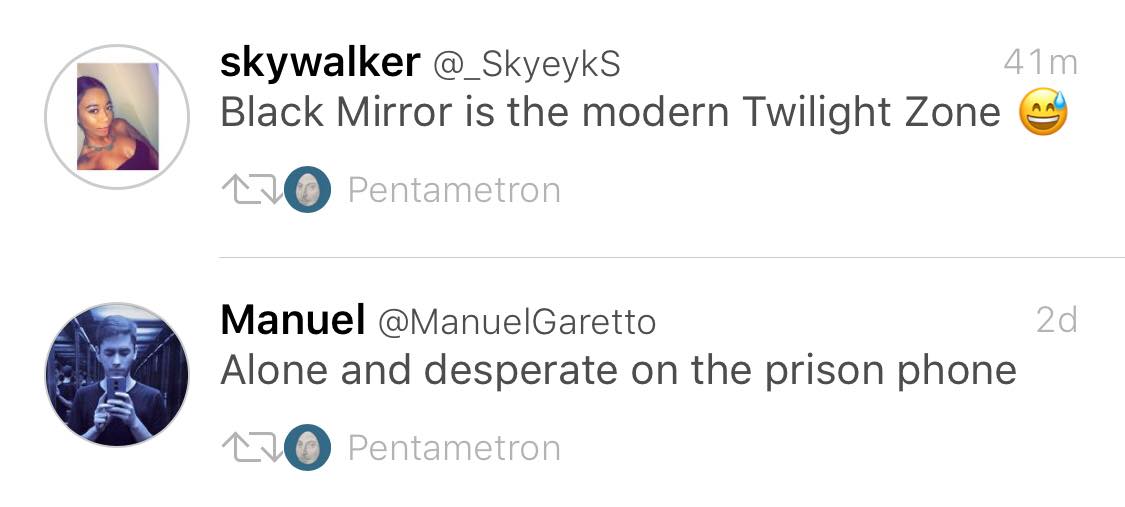Click the retweet icon under Manuel's tweet
This screenshot has width=1125, height=507.
pyautogui.click(x=251, y=447)
